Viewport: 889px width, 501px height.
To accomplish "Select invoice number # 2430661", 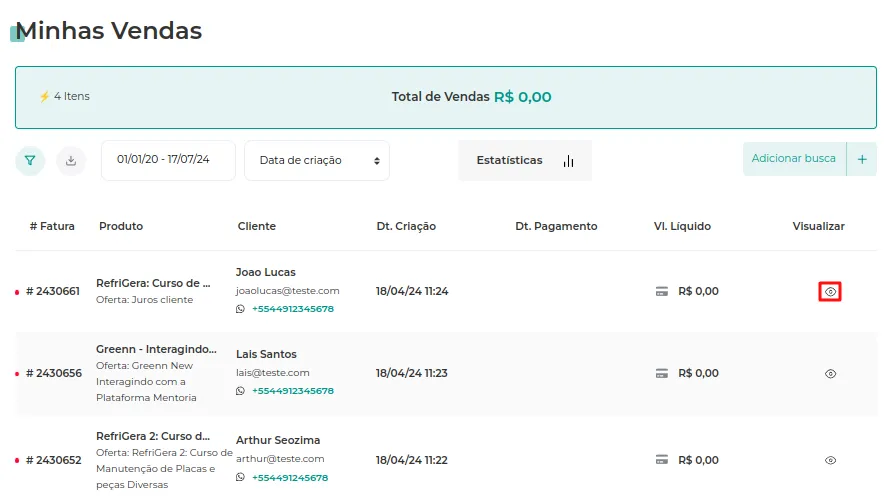I will 53,291.
